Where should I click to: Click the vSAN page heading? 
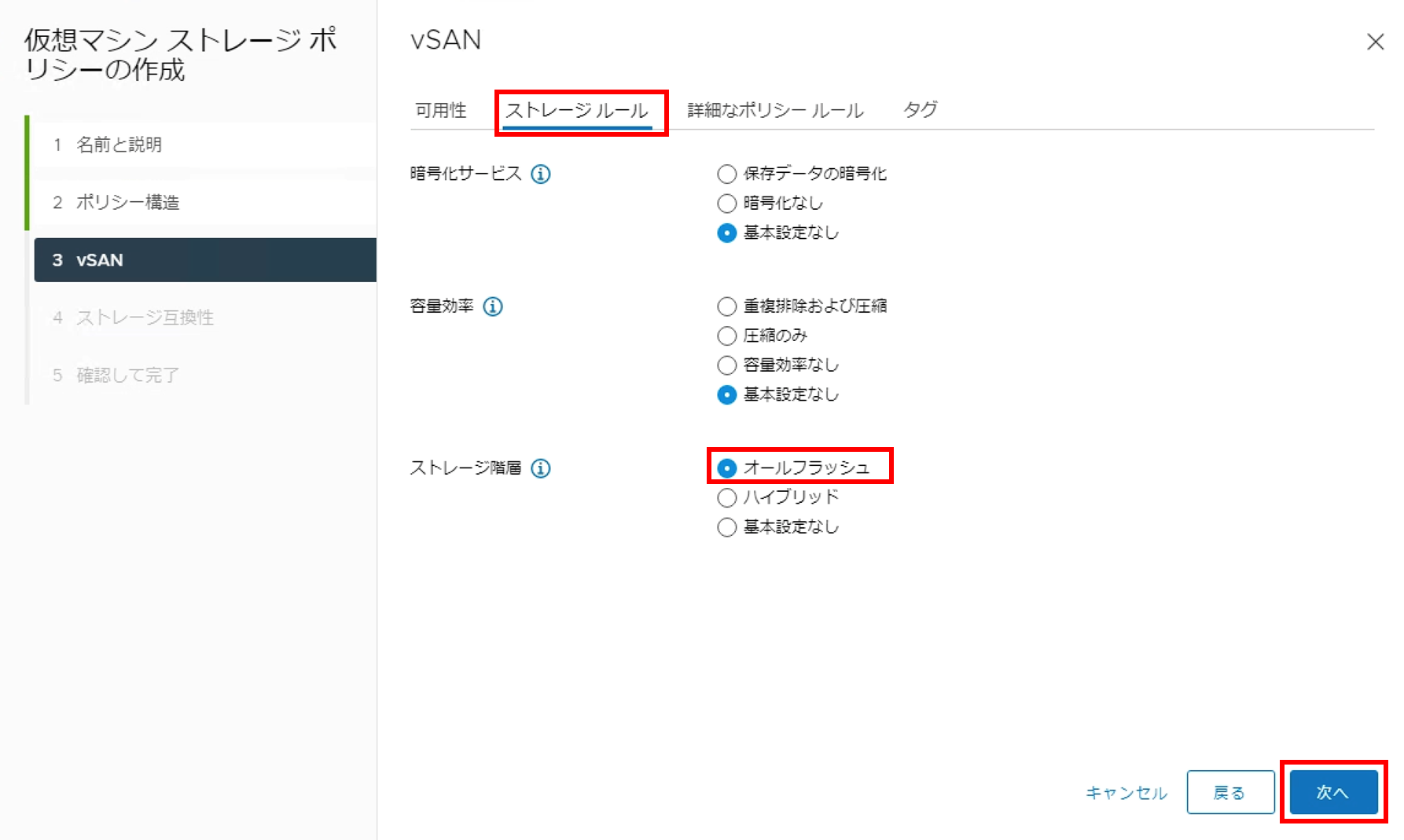point(446,40)
